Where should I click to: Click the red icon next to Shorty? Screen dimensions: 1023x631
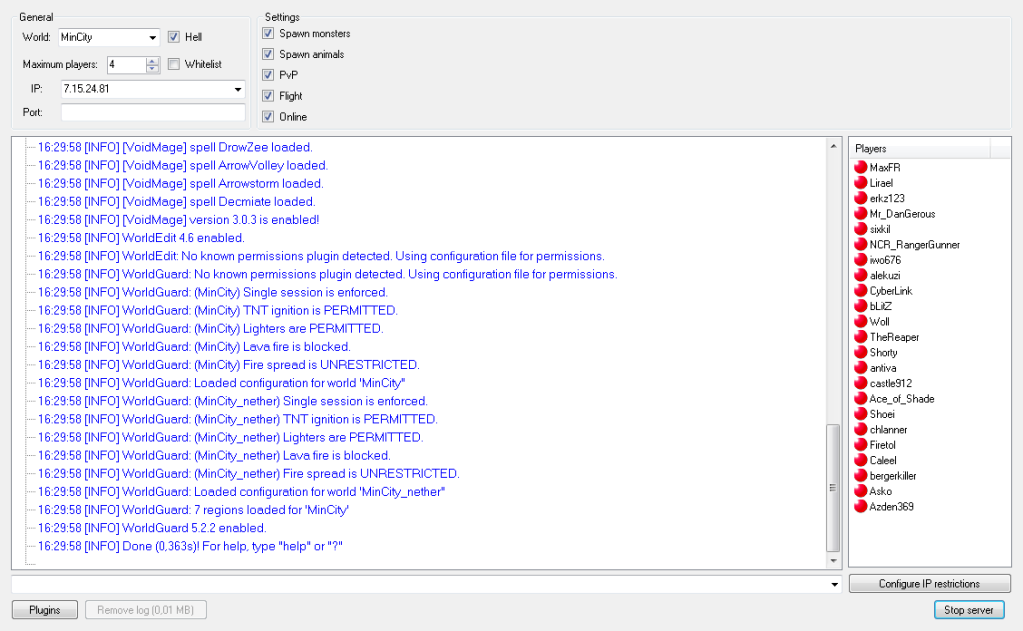[861, 352]
